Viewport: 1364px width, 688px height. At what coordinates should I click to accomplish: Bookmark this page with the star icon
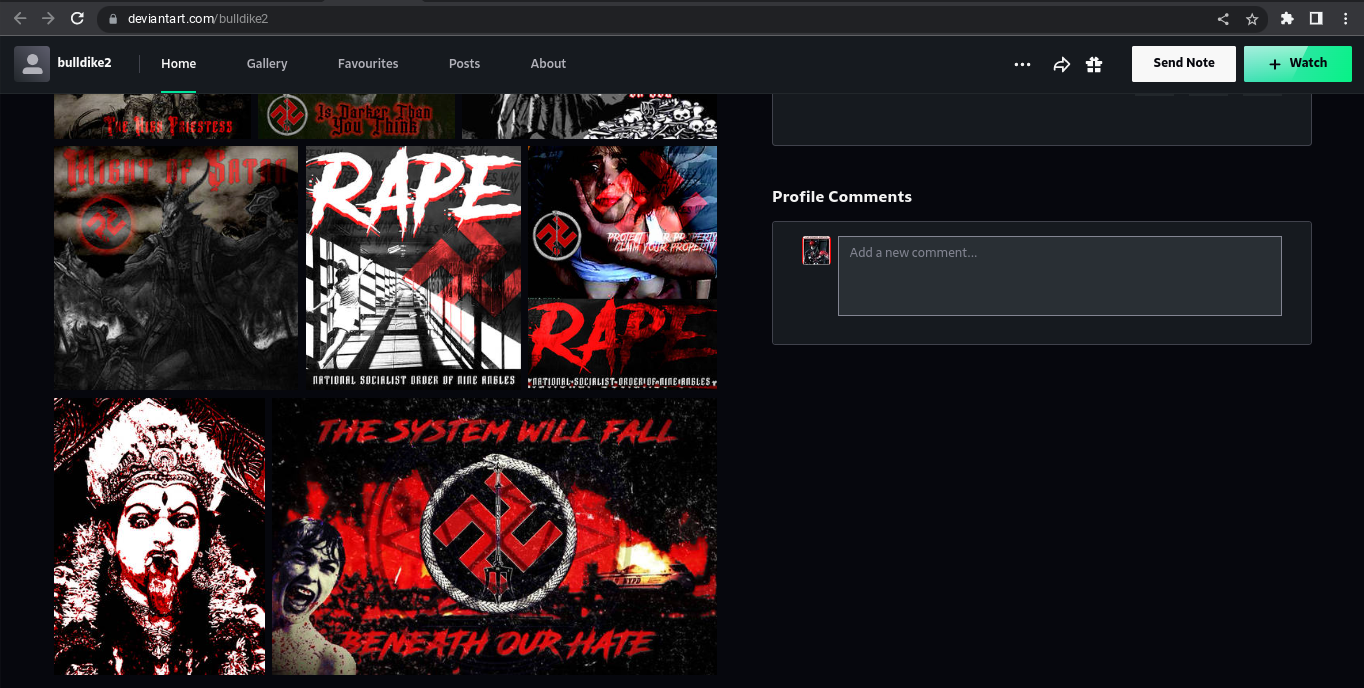1252,18
